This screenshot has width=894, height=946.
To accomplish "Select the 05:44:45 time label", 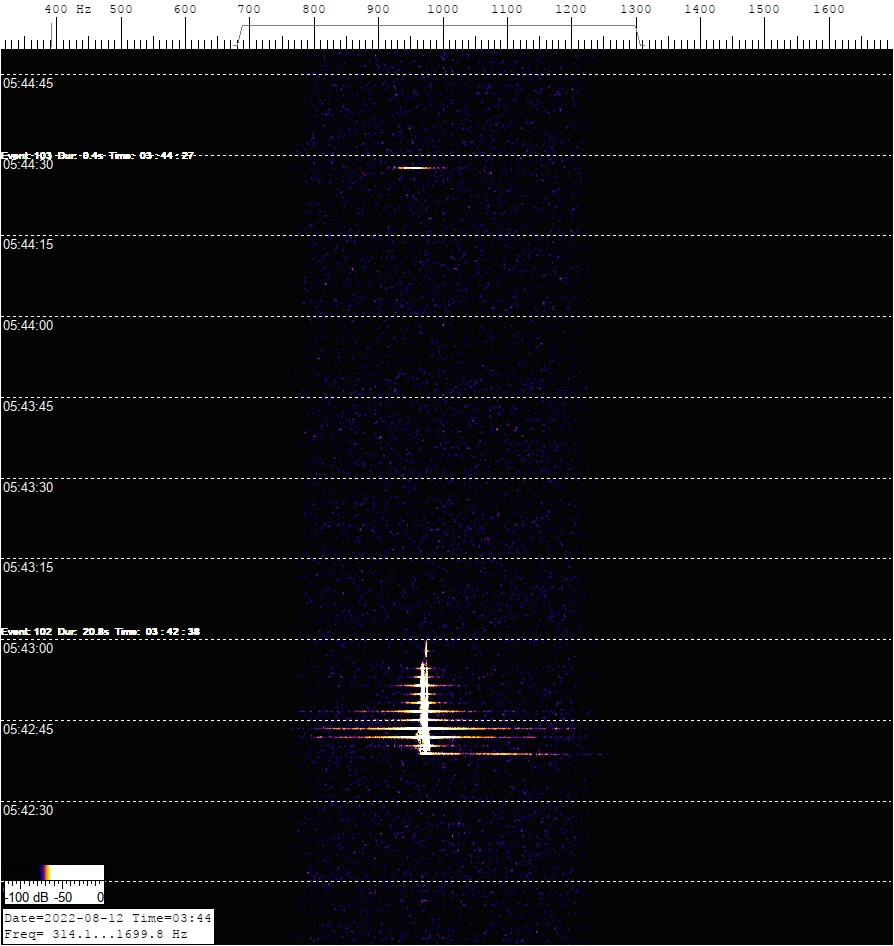I will coord(28,83).
